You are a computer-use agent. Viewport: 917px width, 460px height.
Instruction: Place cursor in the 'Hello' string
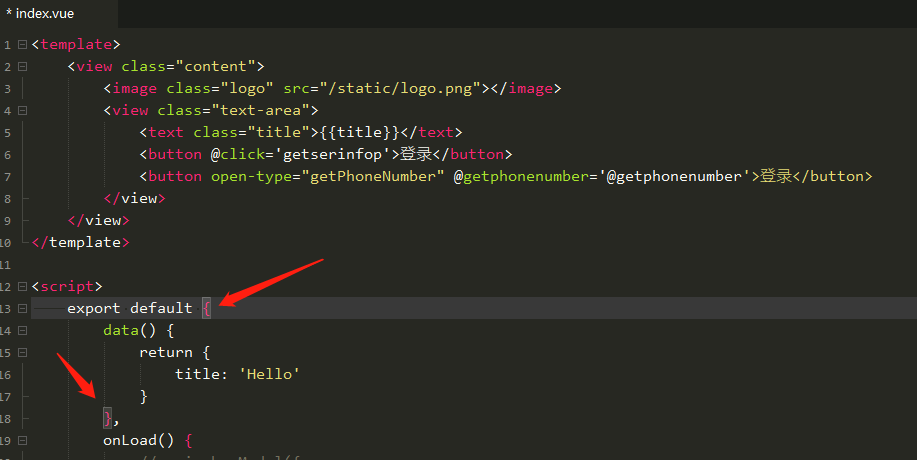click(270, 374)
